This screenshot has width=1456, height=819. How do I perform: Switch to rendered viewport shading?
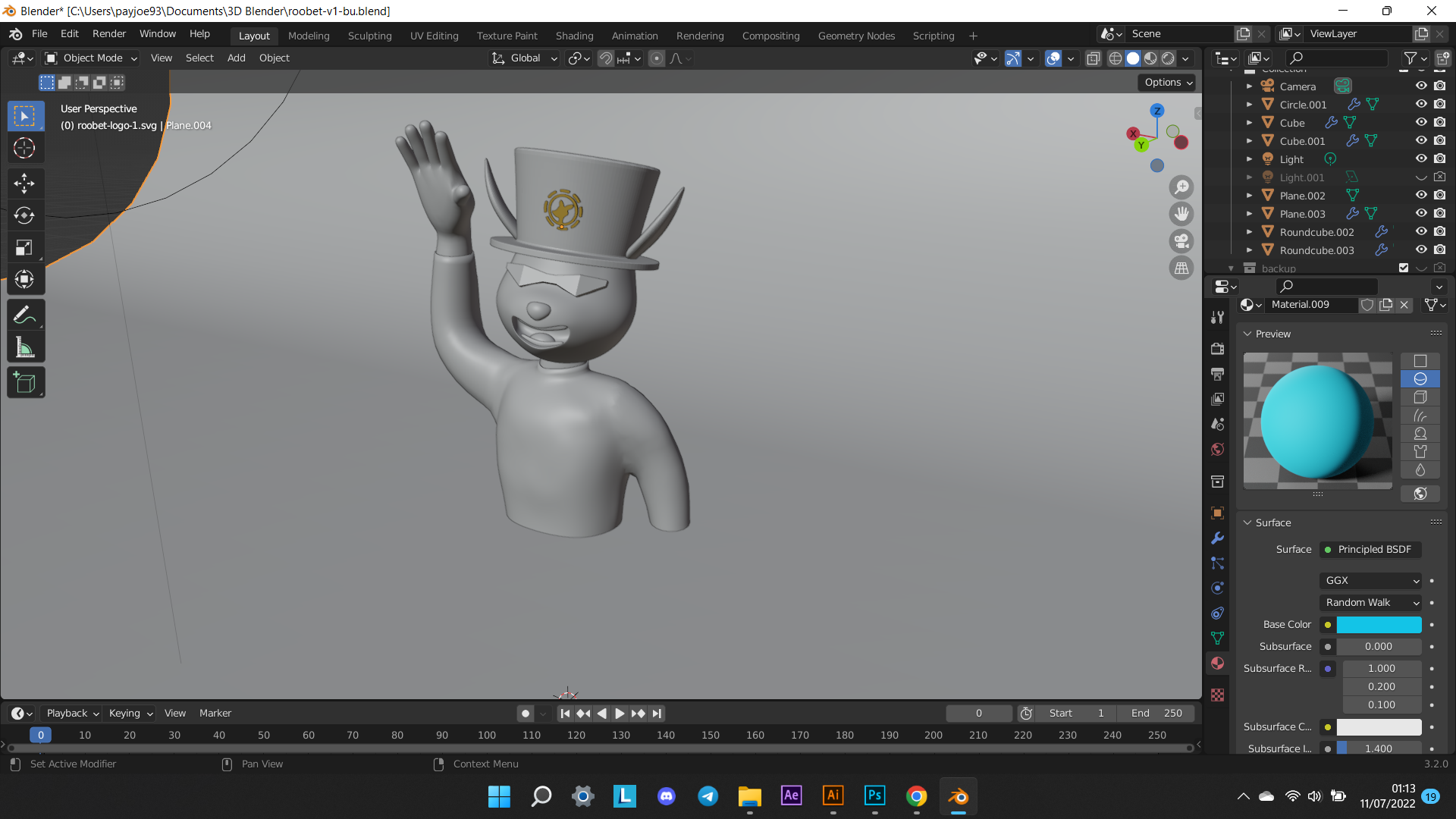coord(1169,58)
